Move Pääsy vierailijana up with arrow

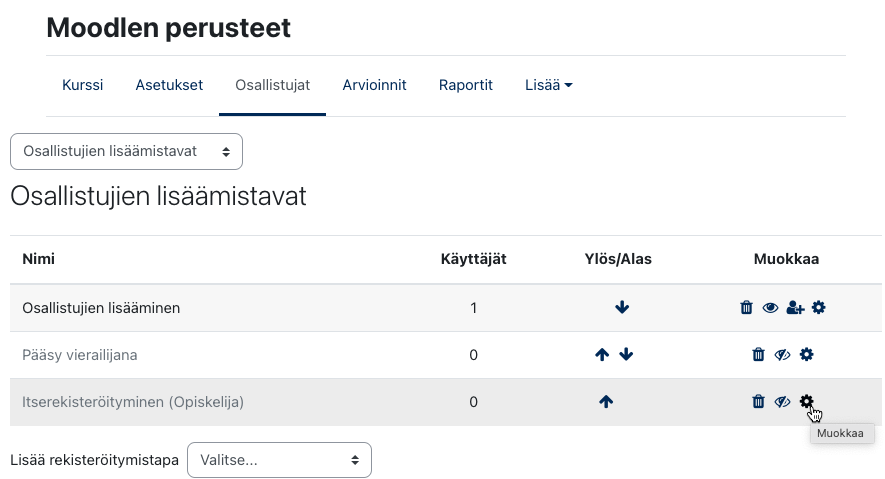click(x=602, y=354)
